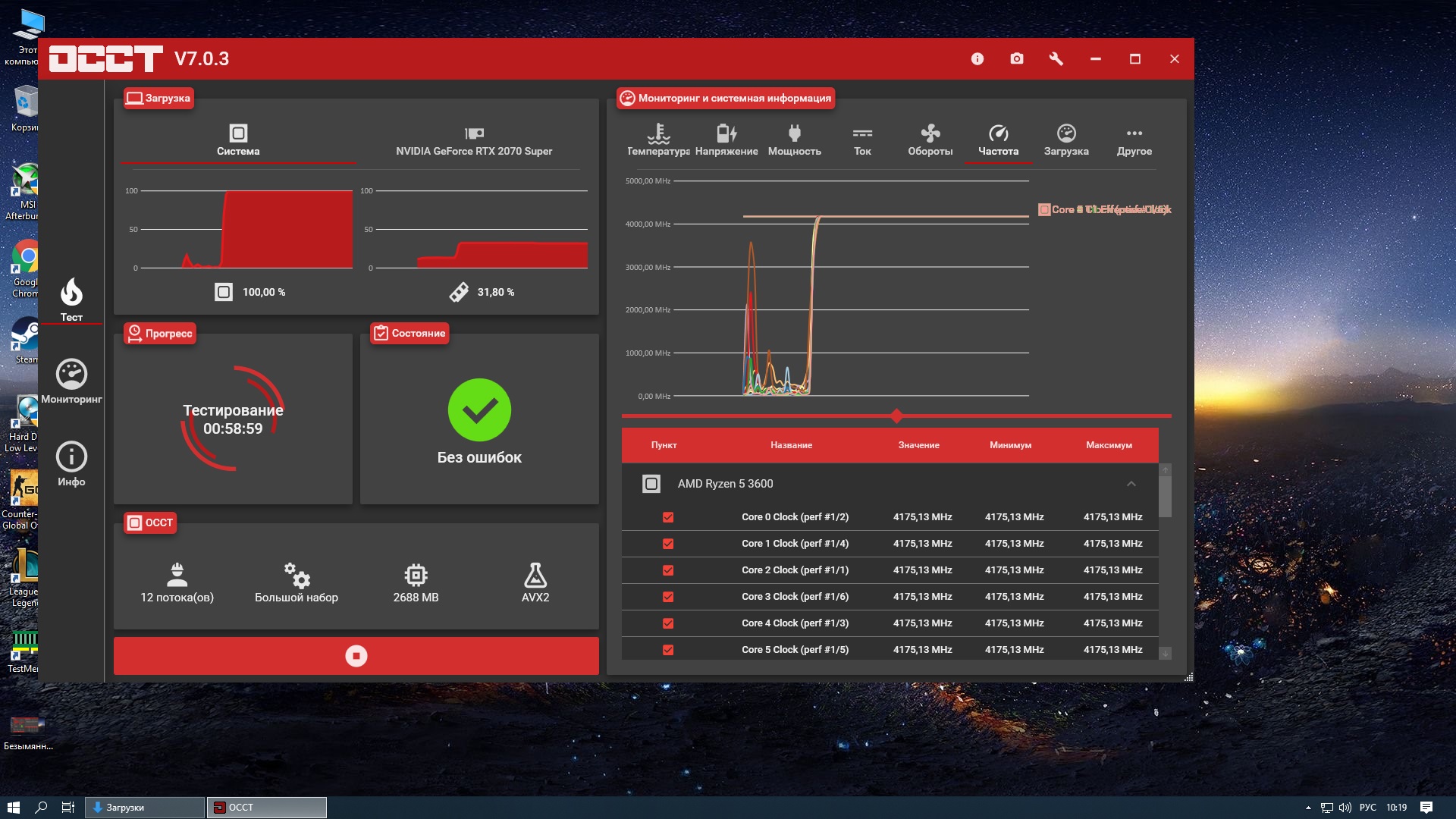
Task: Click the red graph timeline slider handle
Action: [897, 416]
